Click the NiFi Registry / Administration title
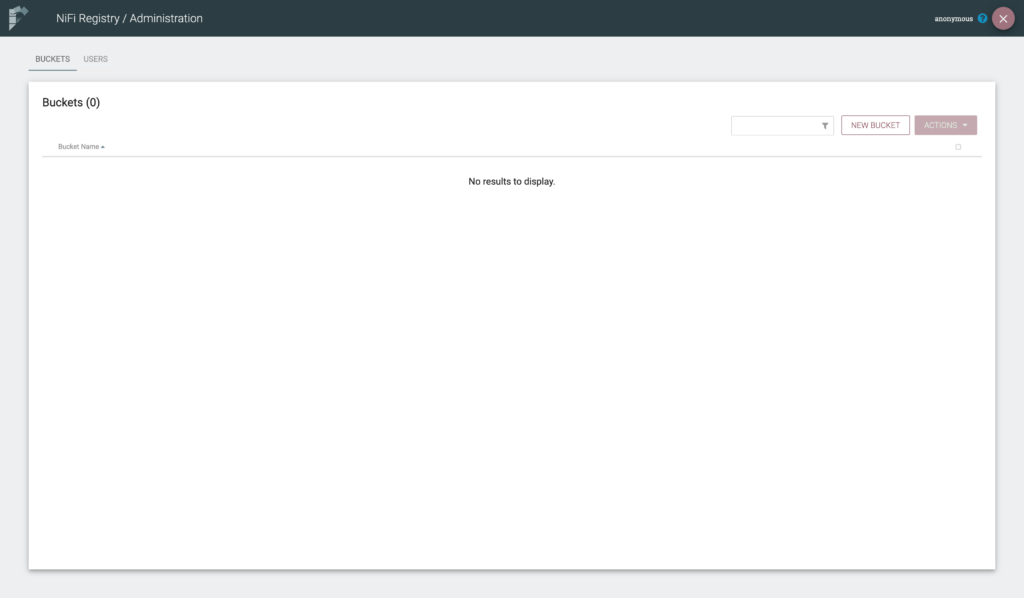The width and height of the screenshot is (1024, 598). pyautogui.click(x=129, y=18)
